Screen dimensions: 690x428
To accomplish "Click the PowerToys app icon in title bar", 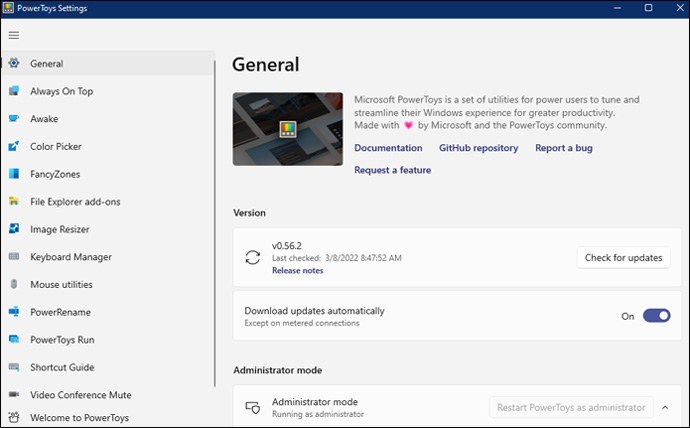I will tap(8, 8).
